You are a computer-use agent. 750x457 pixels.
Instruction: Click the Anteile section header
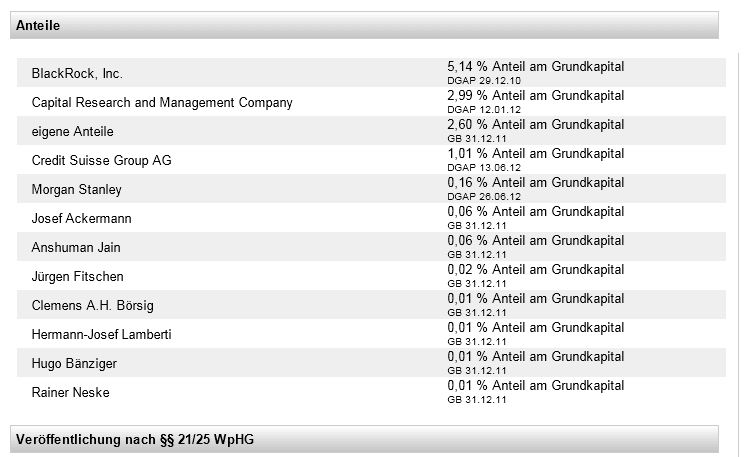pos(364,25)
